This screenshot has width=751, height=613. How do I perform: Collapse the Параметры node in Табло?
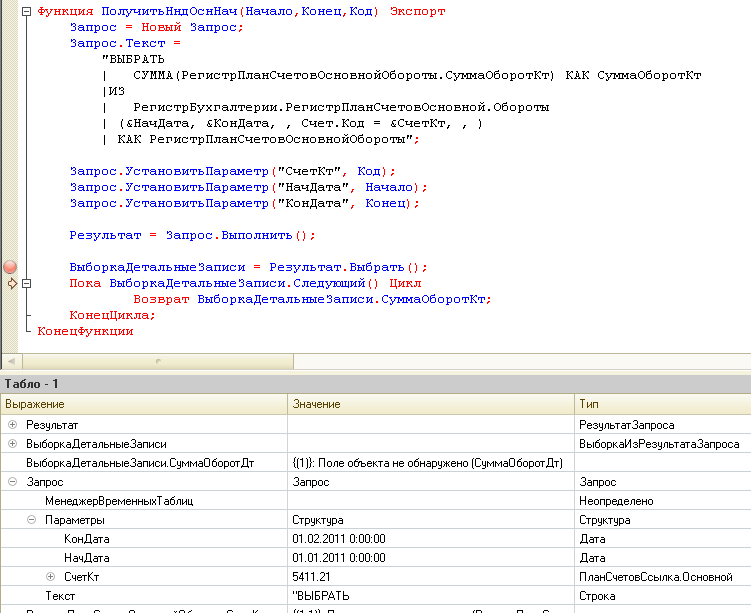coord(32,520)
